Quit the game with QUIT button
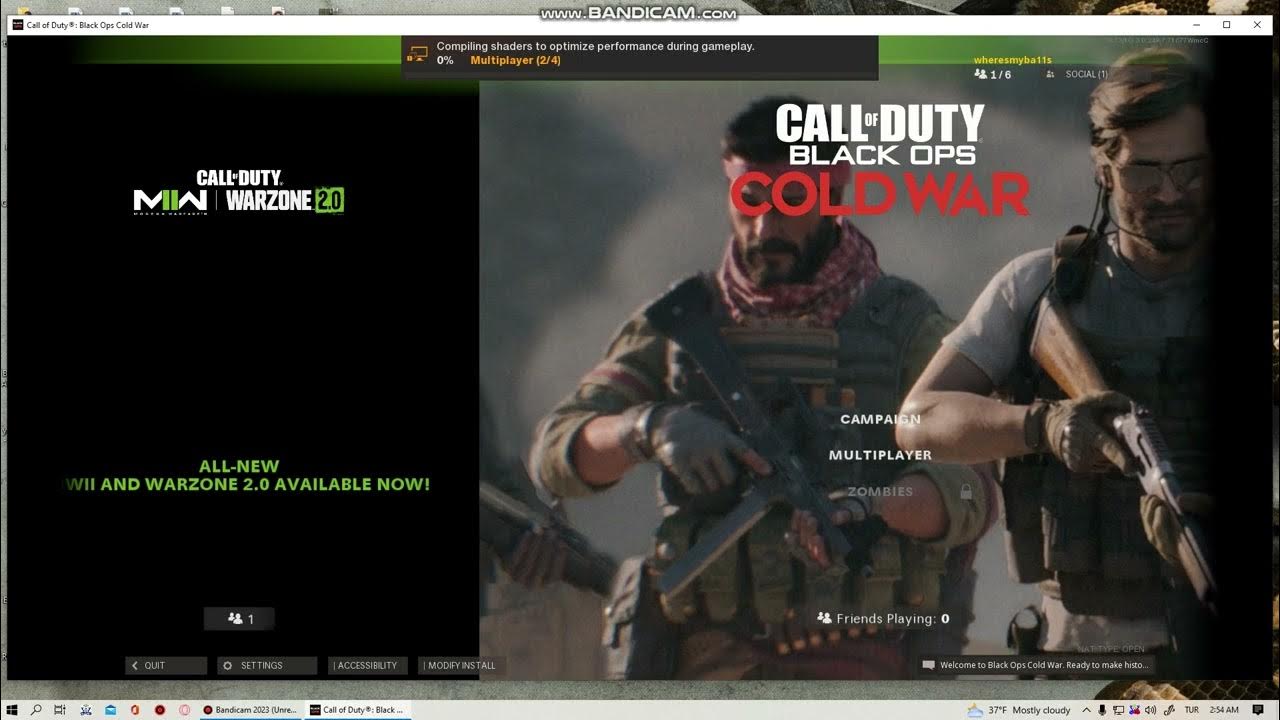 (166, 665)
